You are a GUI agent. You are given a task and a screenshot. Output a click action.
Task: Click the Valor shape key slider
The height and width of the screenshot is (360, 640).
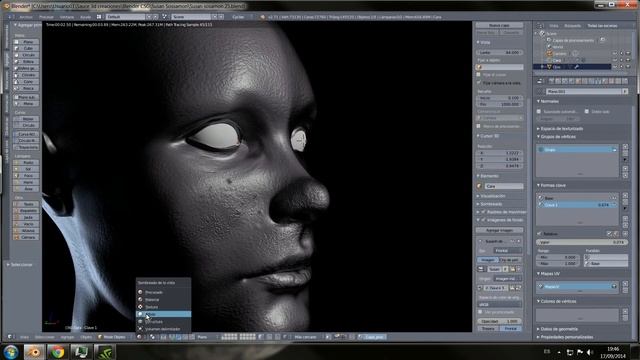click(582, 242)
